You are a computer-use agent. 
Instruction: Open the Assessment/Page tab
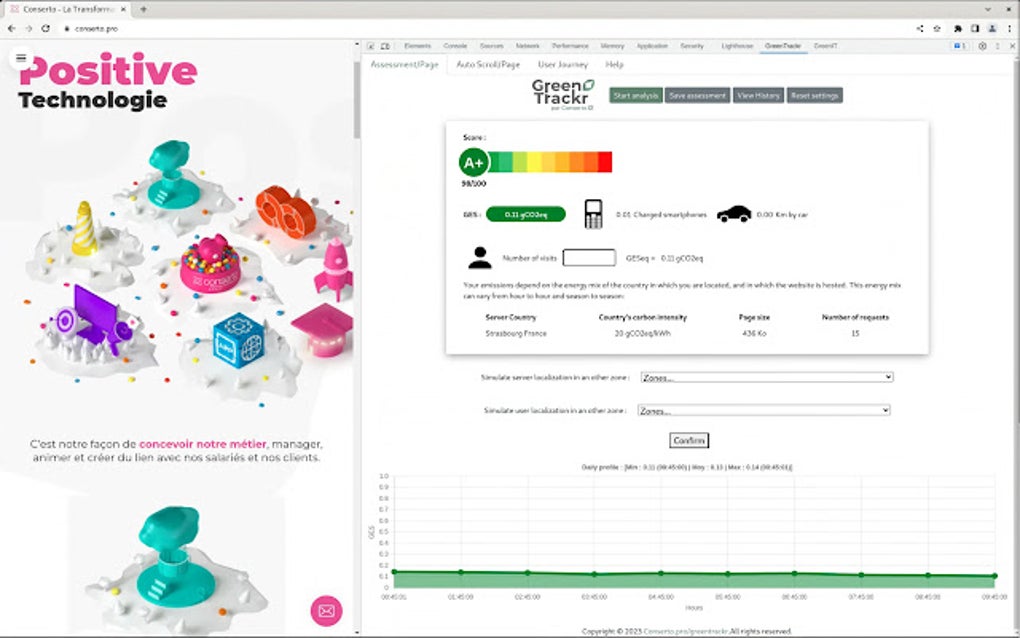(405, 64)
